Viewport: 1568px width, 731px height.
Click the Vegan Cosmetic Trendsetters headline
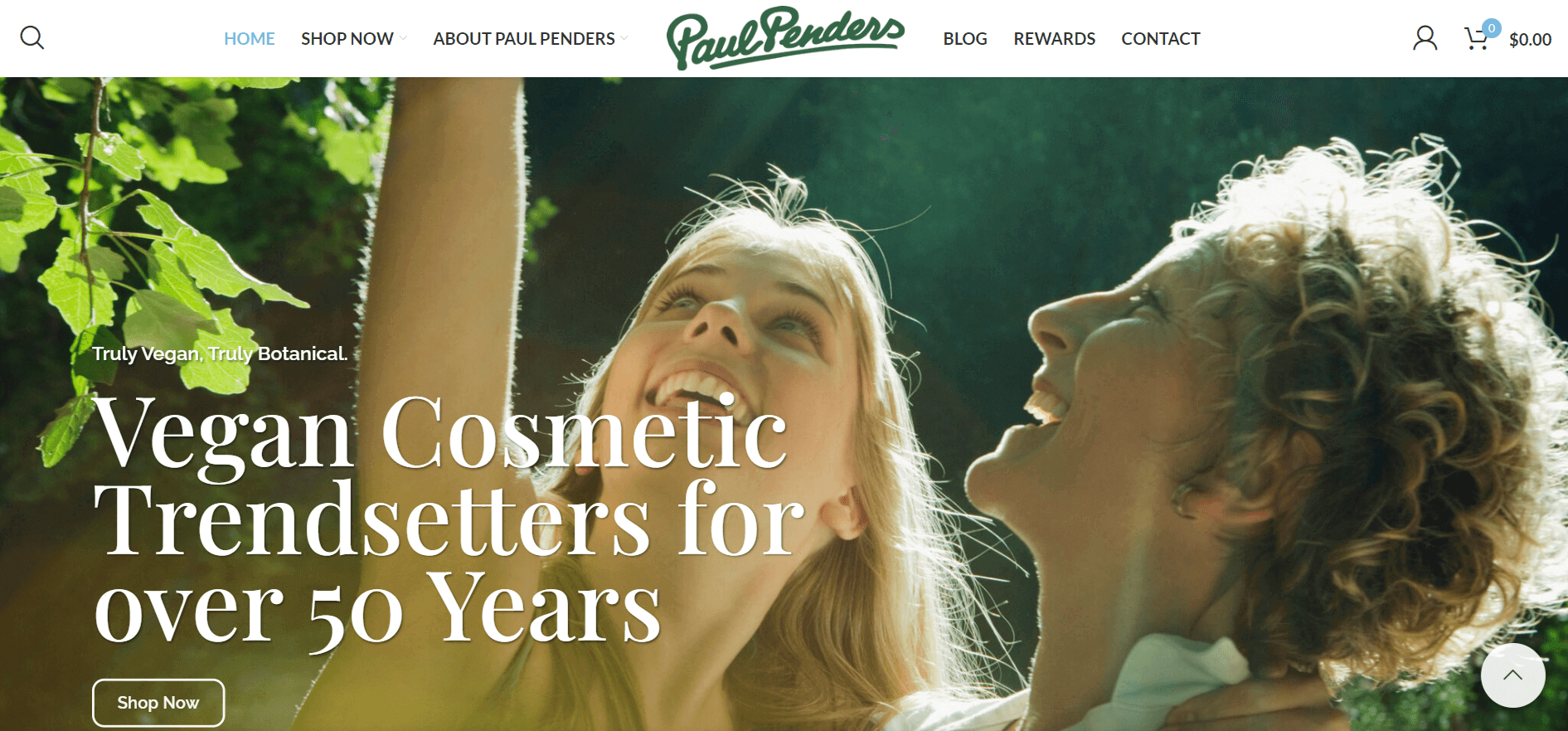[x=448, y=519]
